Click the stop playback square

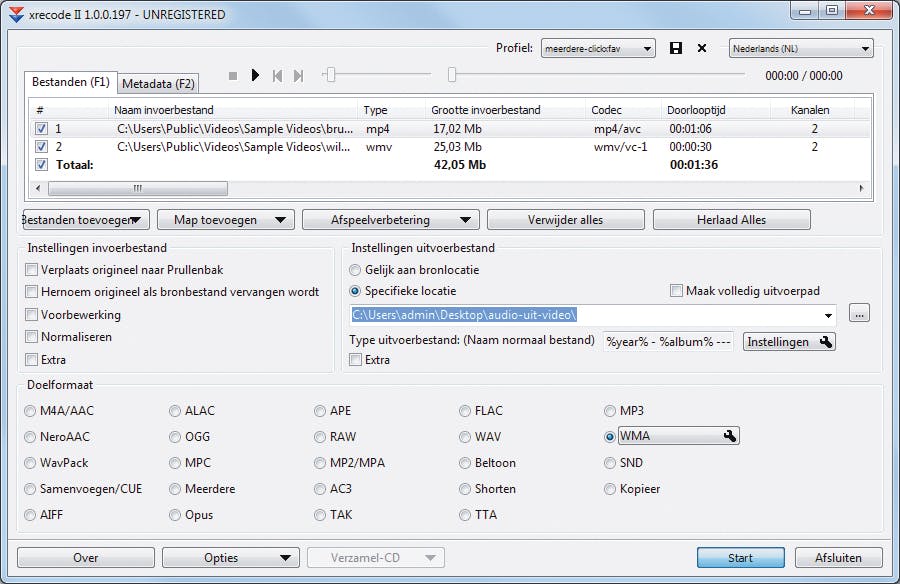click(x=232, y=76)
